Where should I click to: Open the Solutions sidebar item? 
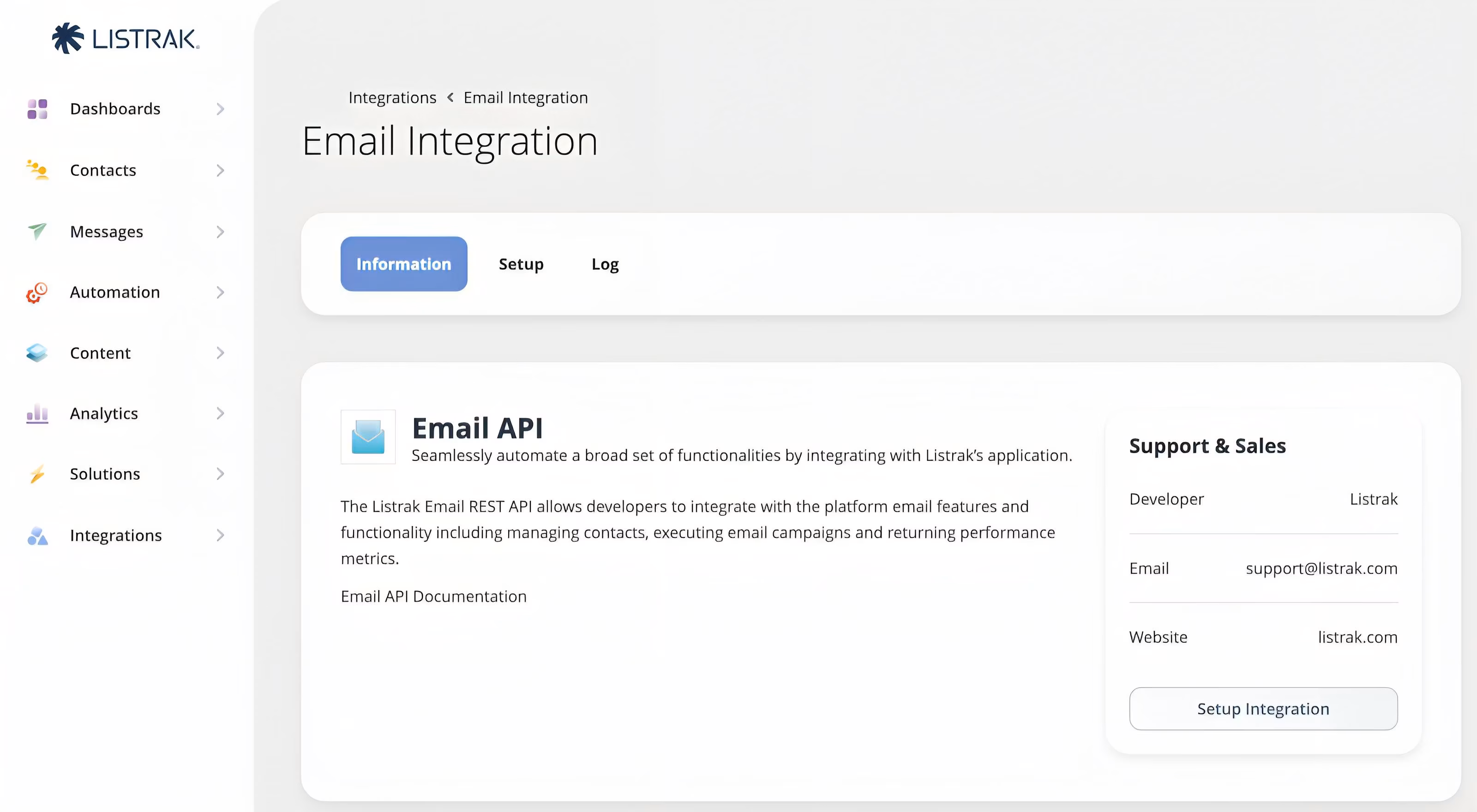coord(126,474)
